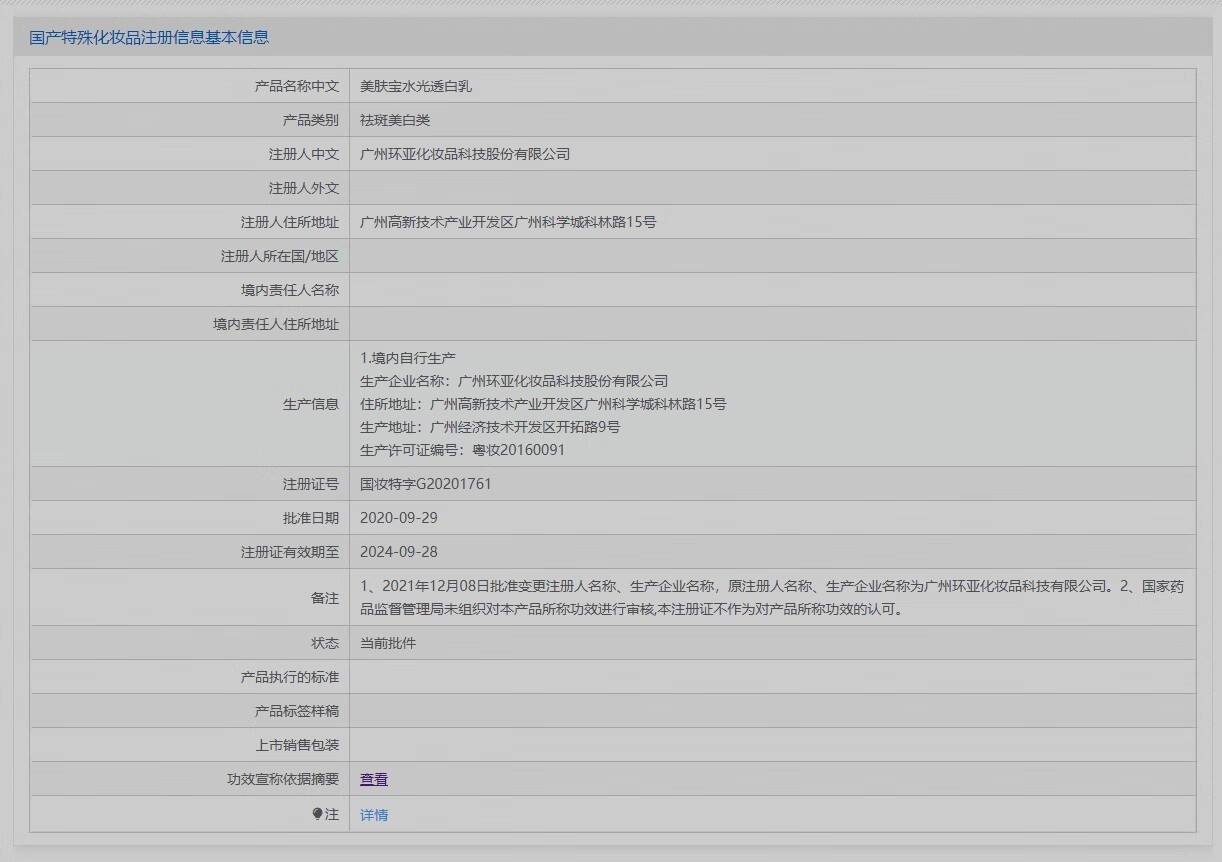This screenshot has height=862, width=1222.
Task: Open the 详情 link in the 注 row
Action: (374, 815)
